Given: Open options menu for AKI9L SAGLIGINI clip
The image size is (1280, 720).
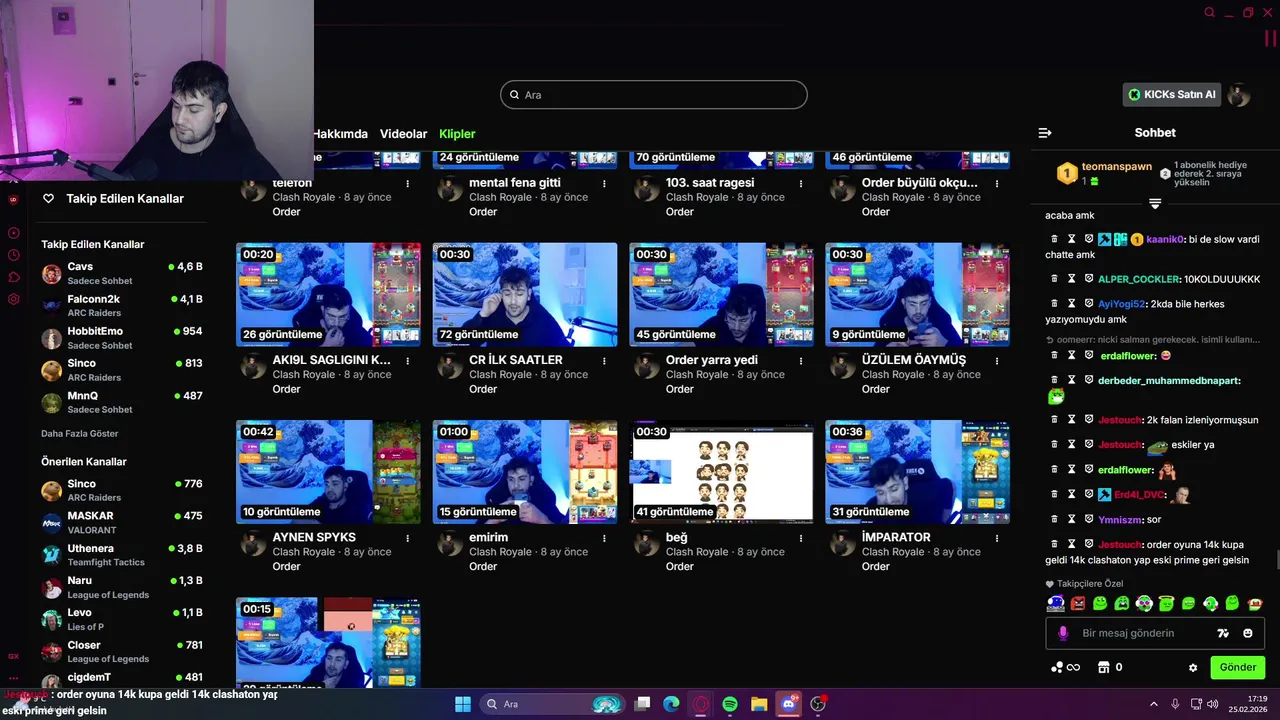Looking at the screenshot, I should coord(408,360).
